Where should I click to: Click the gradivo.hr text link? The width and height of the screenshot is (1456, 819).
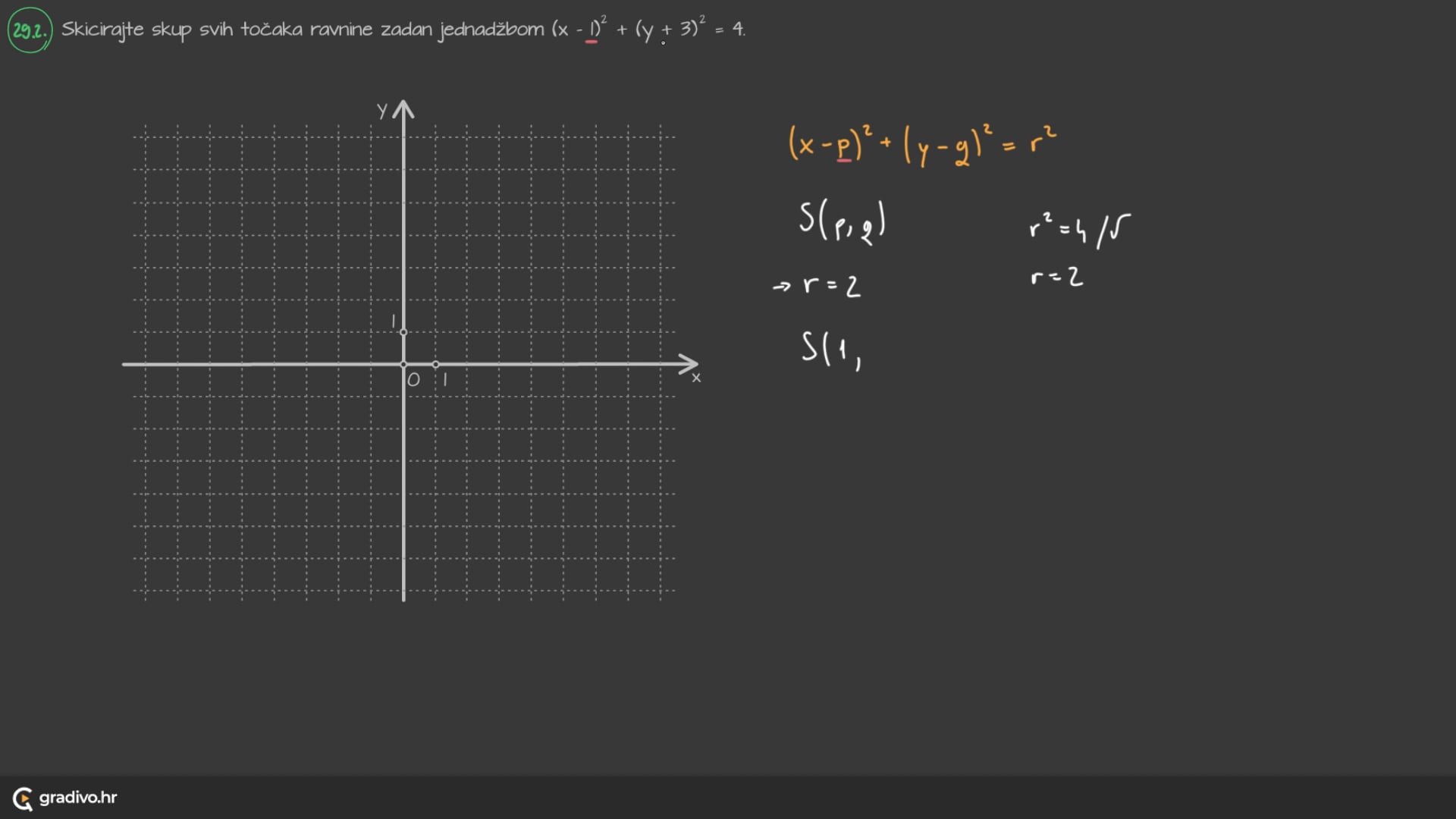click(x=78, y=798)
